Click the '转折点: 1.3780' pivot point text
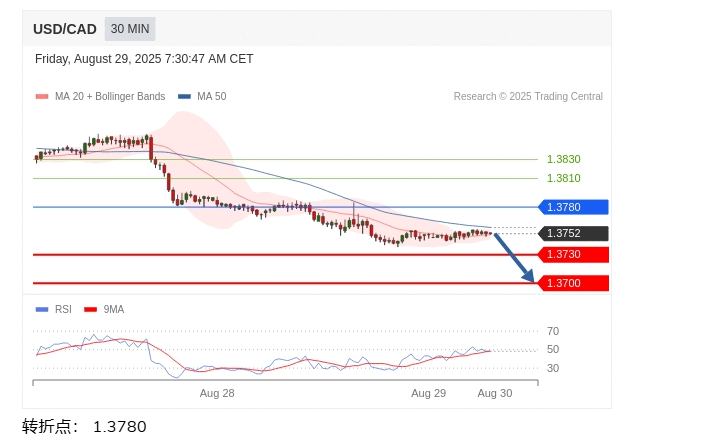The width and height of the screenshot is (728, 446). pyautogui.click(x=84, y=427)
